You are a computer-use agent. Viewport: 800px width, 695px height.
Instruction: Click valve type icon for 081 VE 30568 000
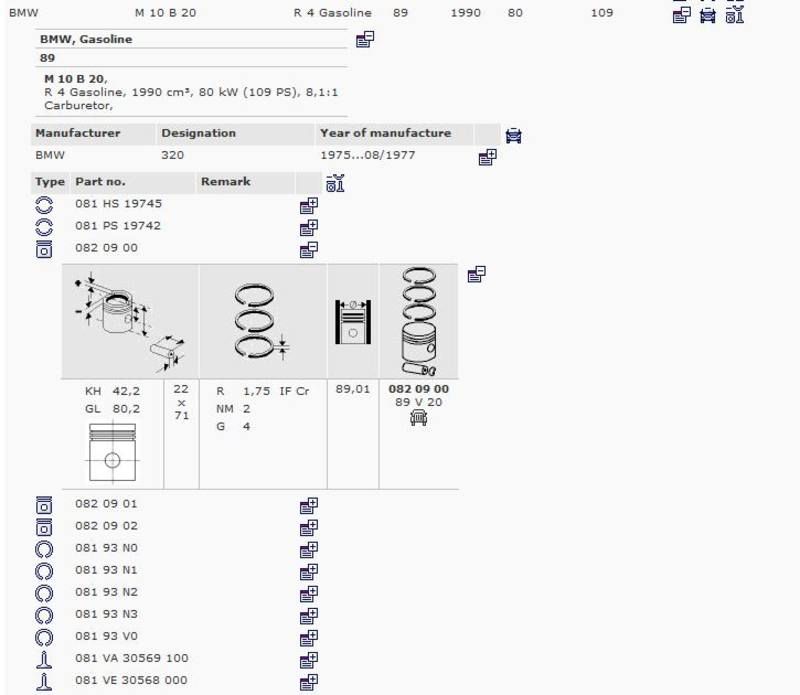[x=44, y=682]
